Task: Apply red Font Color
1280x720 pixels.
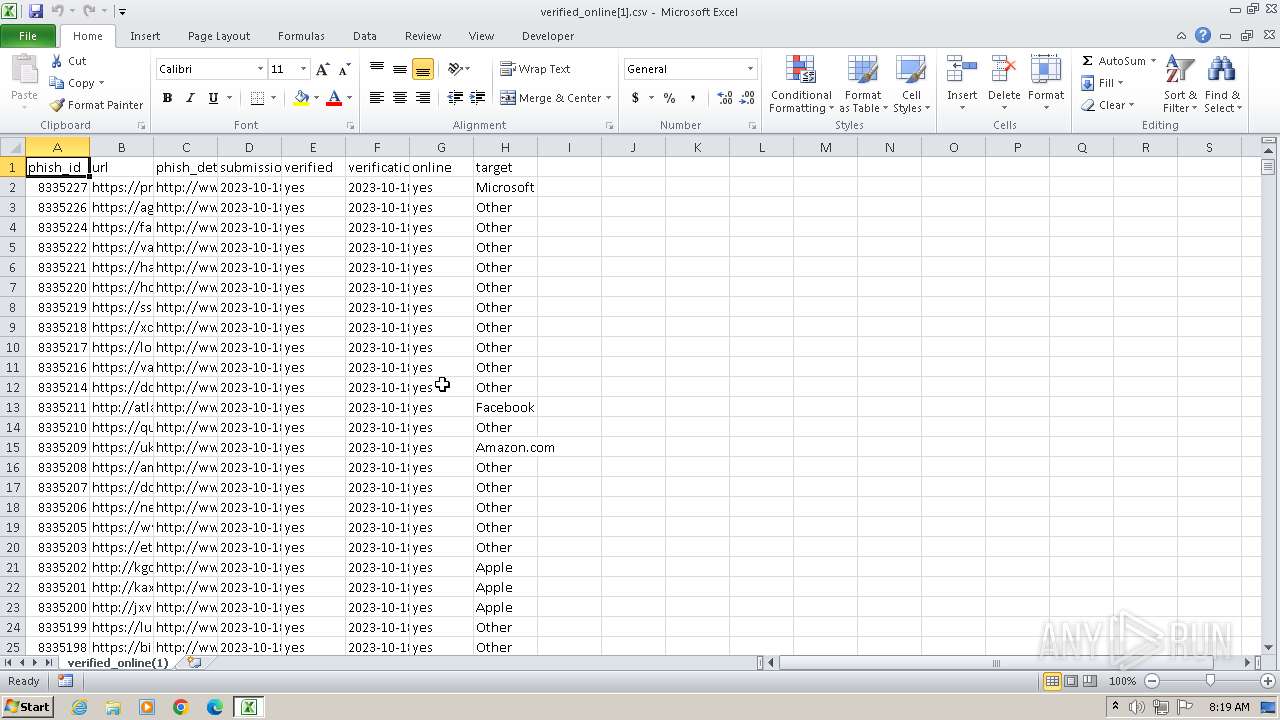Action: click(334, 98)
